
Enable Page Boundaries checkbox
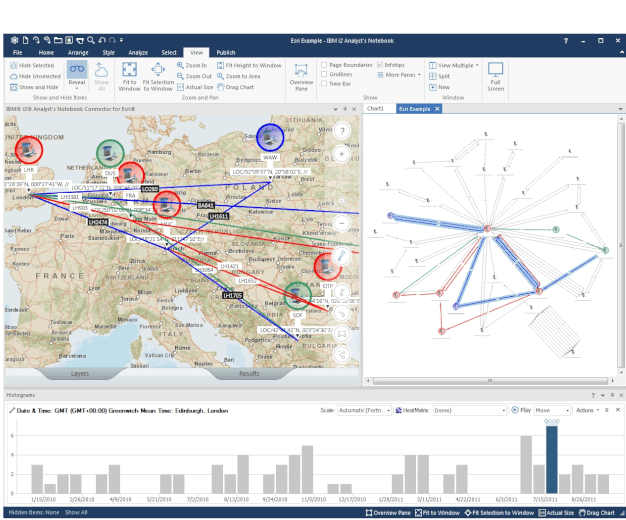[324, 65]
